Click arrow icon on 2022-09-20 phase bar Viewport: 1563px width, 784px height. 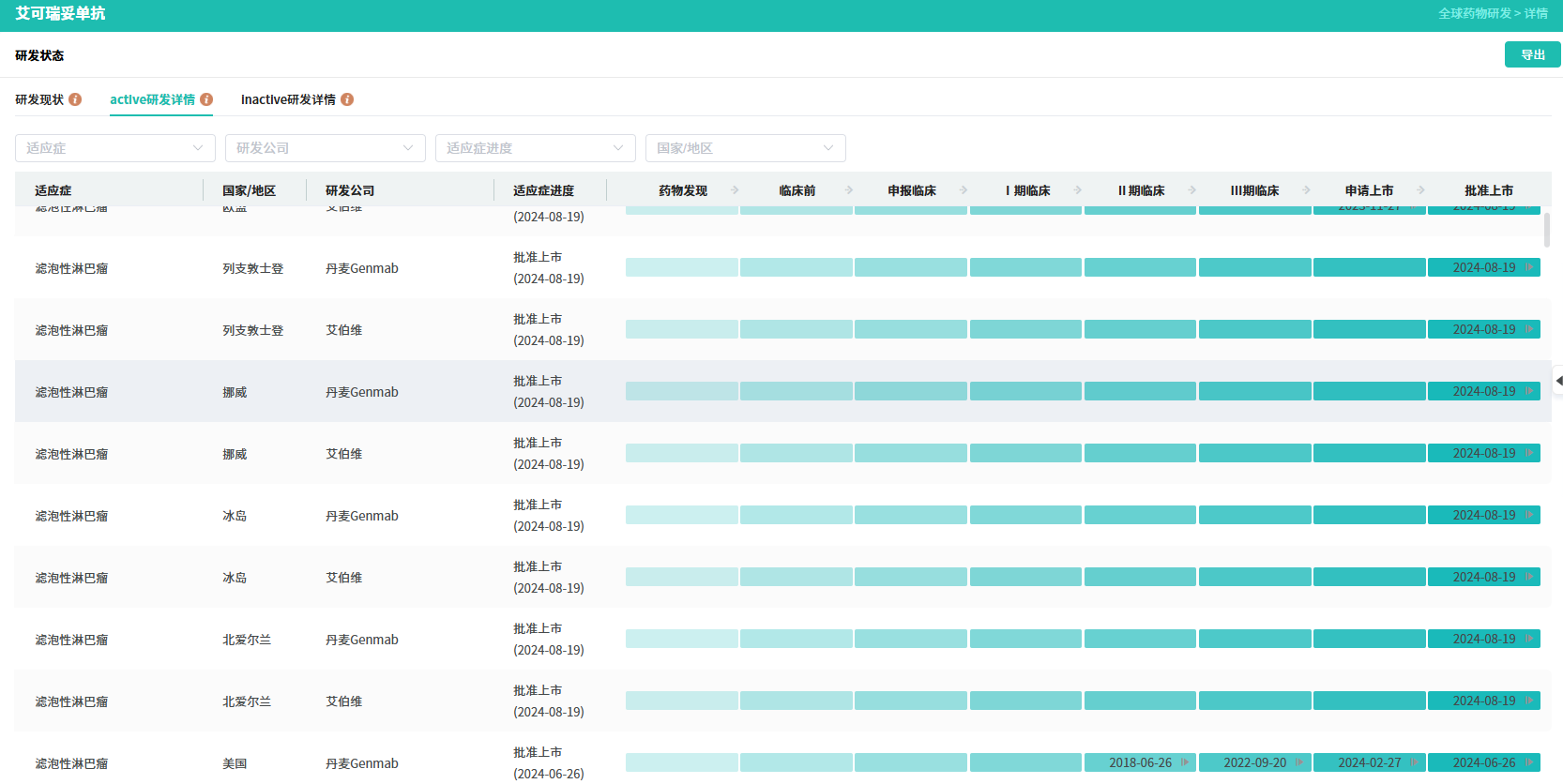(x=1299, y=762)
